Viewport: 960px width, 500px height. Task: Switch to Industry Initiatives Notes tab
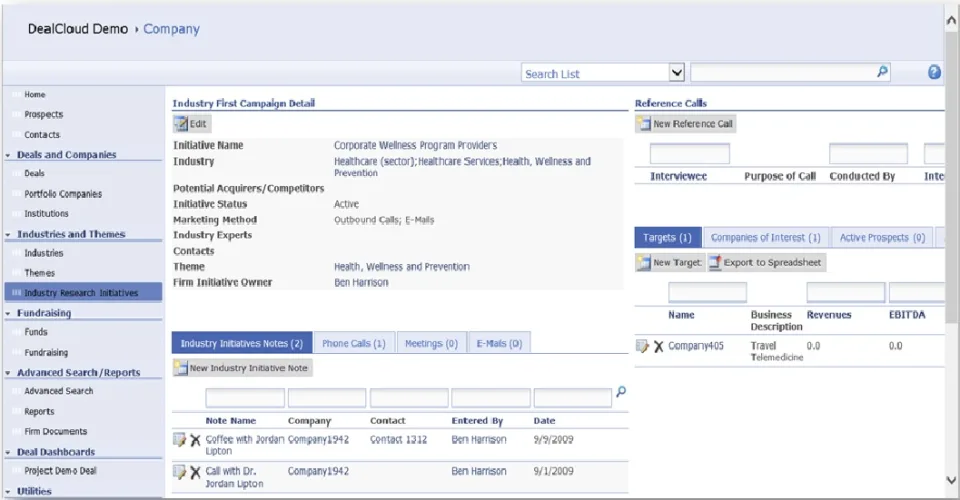pos(242,343)
